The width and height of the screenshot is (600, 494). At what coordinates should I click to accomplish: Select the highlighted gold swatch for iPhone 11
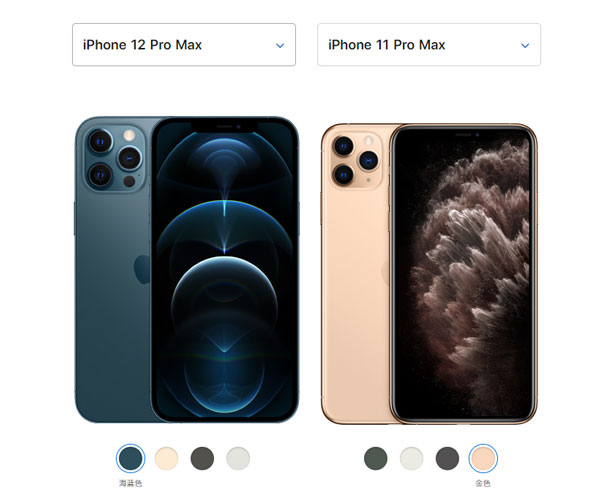pos(483,458)
